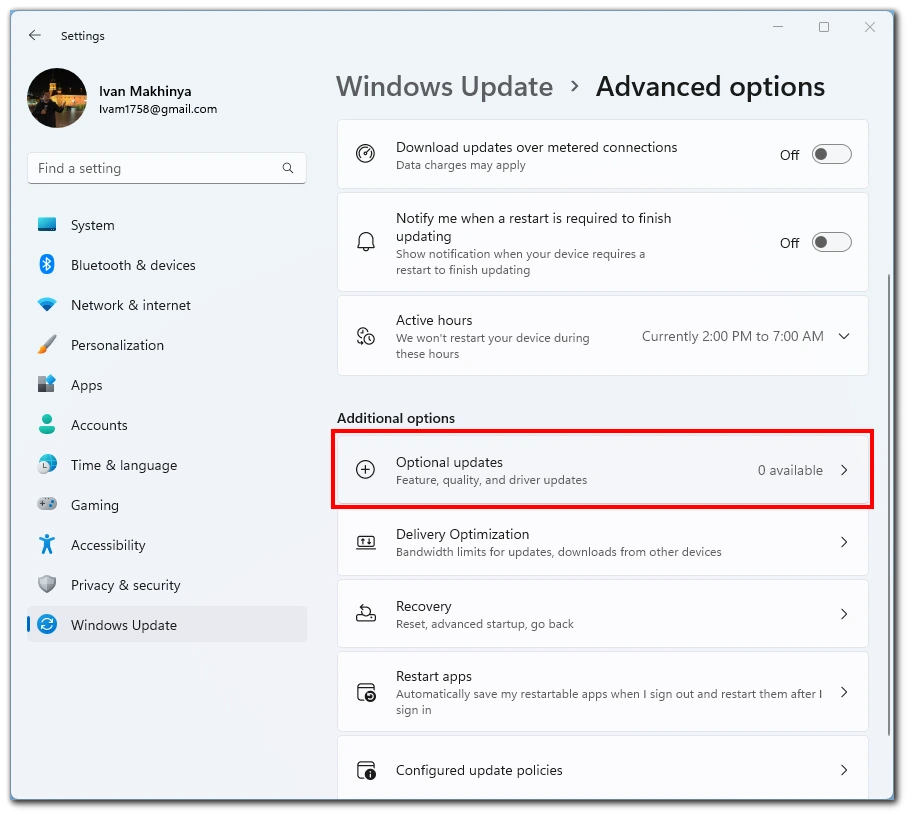This screenshot has width=912, height=818.
Task: Open Recovery options chevron
Action: [x=844, y=614]
